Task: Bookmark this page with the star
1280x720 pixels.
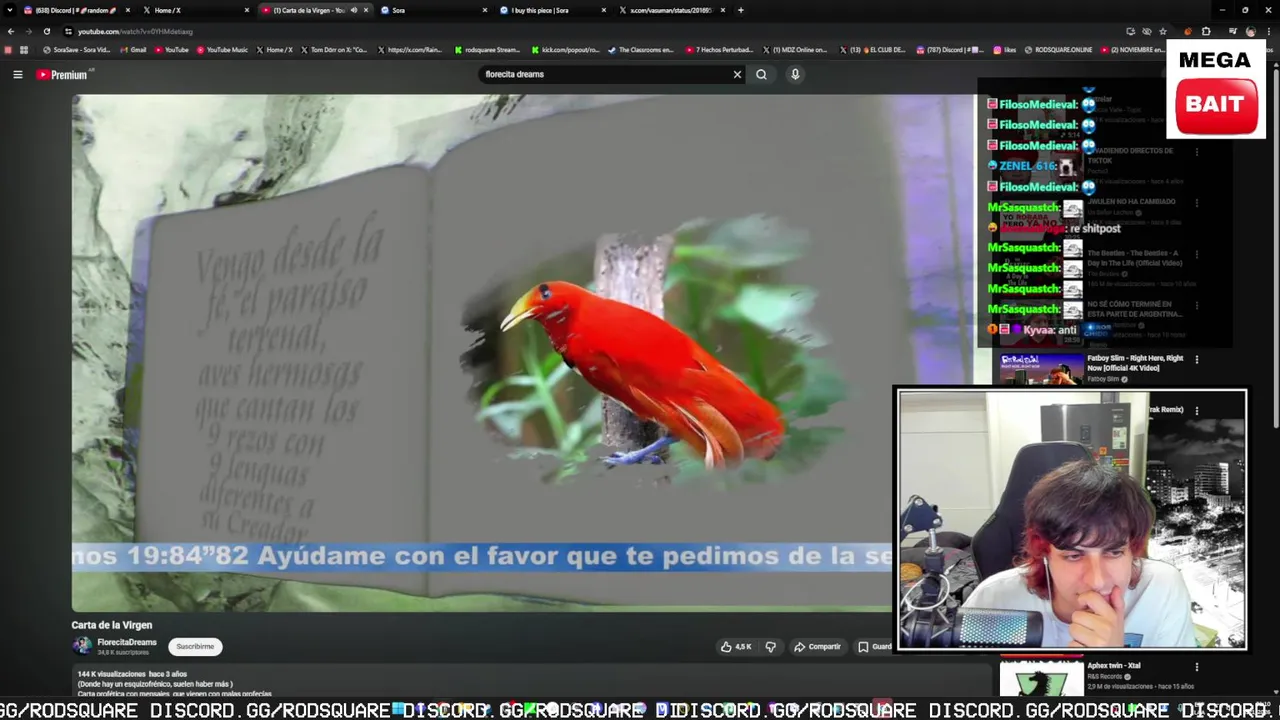Action: (x=1162, y=31)
